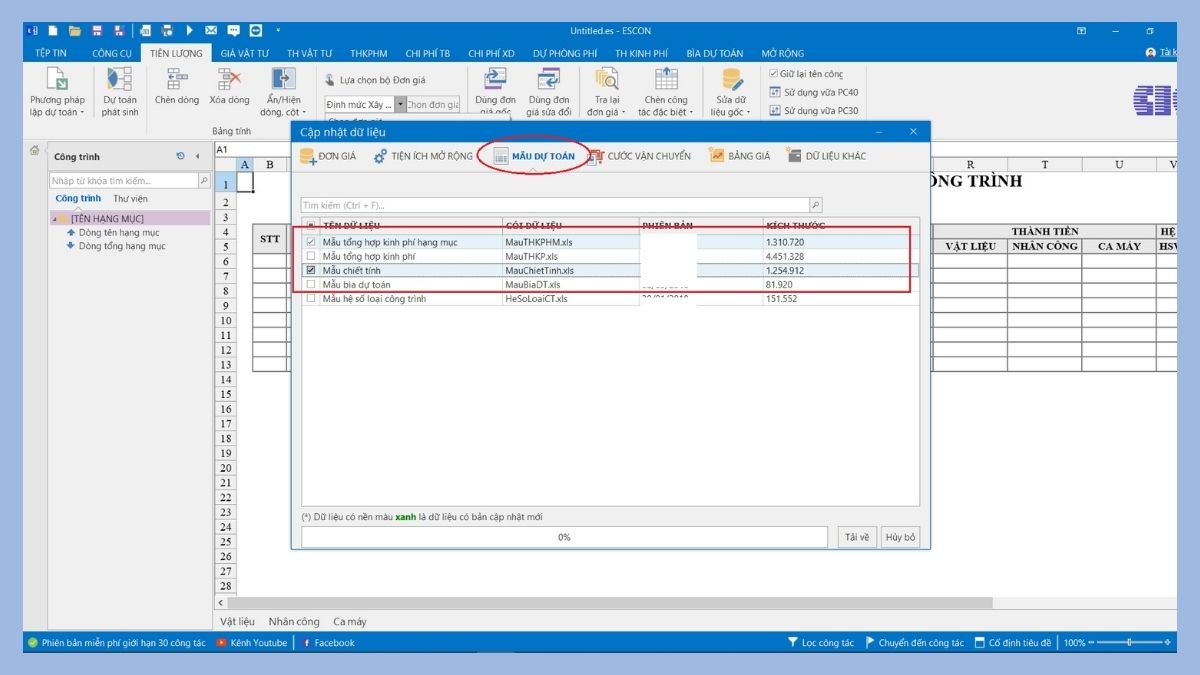This screenshot has height=675, width=1200.
Task: Select the Bảng giá icon in dialog
Action: (717, 156)
